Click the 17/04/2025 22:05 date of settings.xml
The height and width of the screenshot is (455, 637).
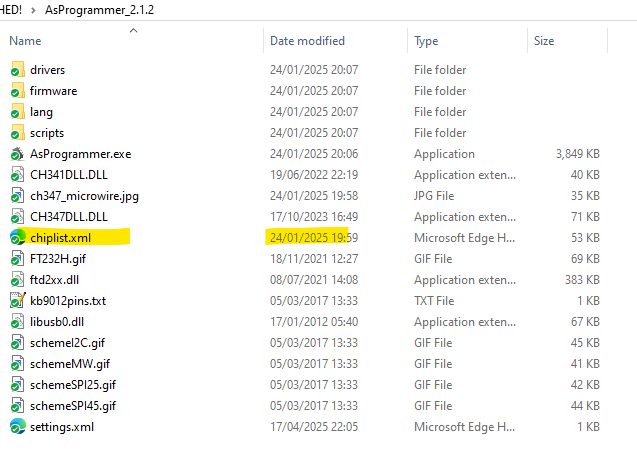pyautogui.click(x=314, y=427)
